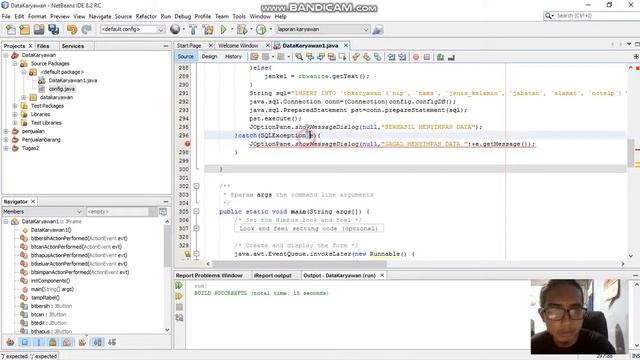Select config.java in project tree
640x360 pixels.
point(62,89)
